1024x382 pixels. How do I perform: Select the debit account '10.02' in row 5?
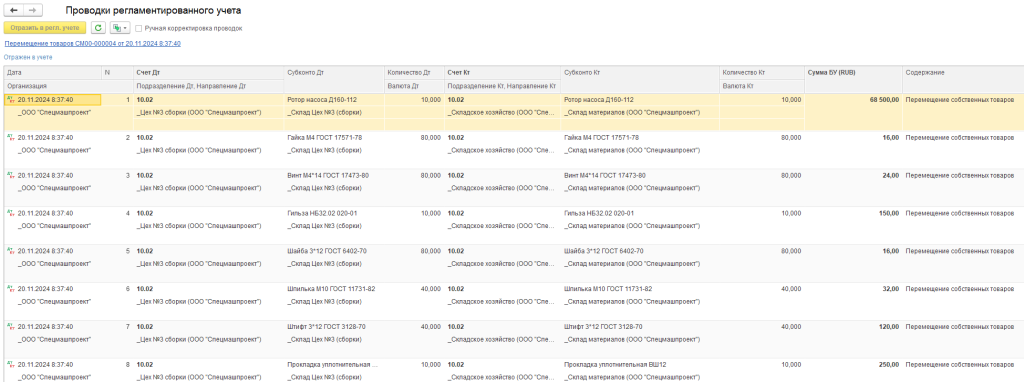[208, 251]
